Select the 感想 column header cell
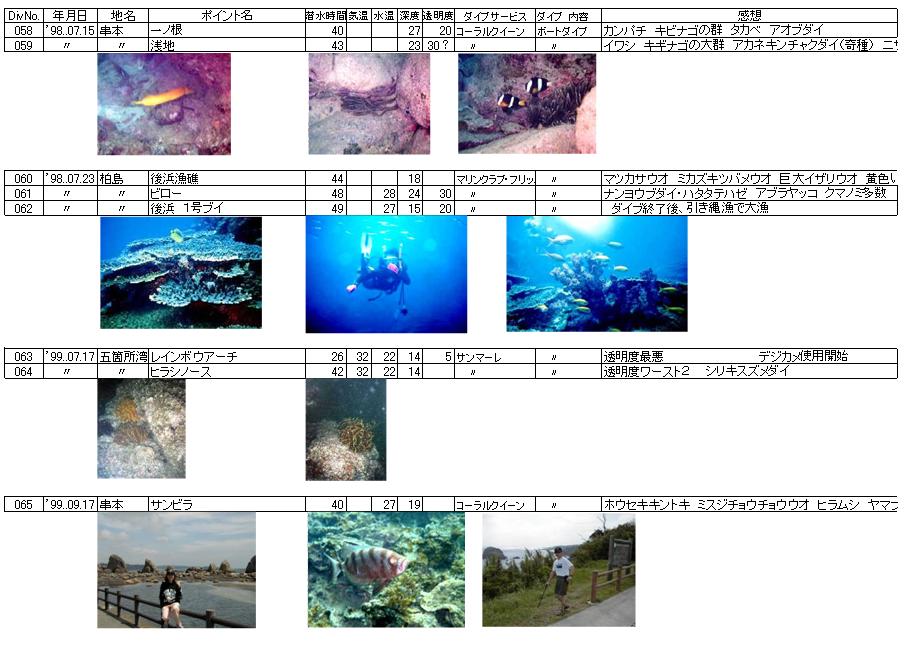Screen dimensions: 913x646 (748, 17)
